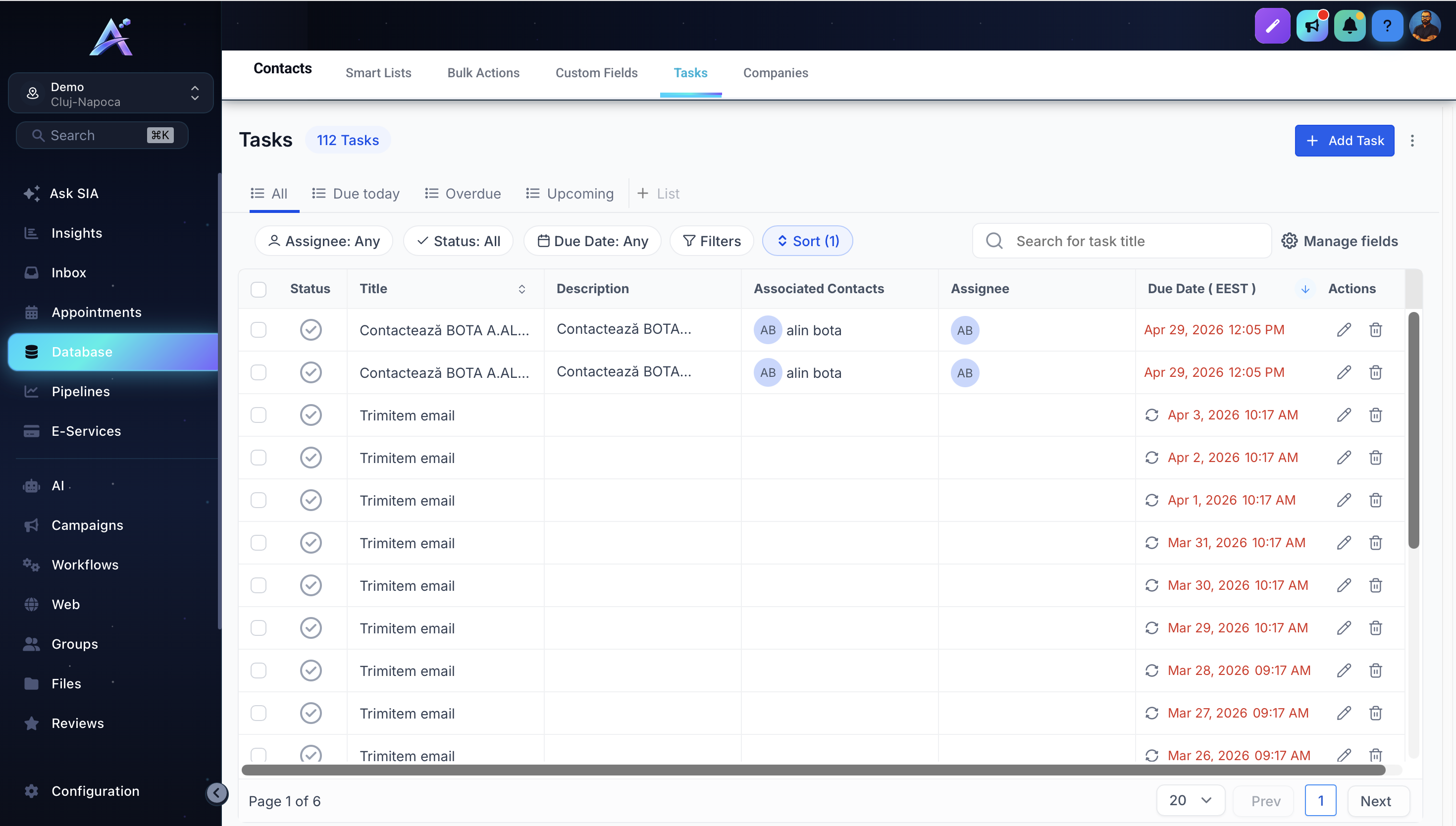This screenshot has width=1456, height=826.
Task: Open Ask SIA in the sidebar
Action: click(x=74, y=194)
